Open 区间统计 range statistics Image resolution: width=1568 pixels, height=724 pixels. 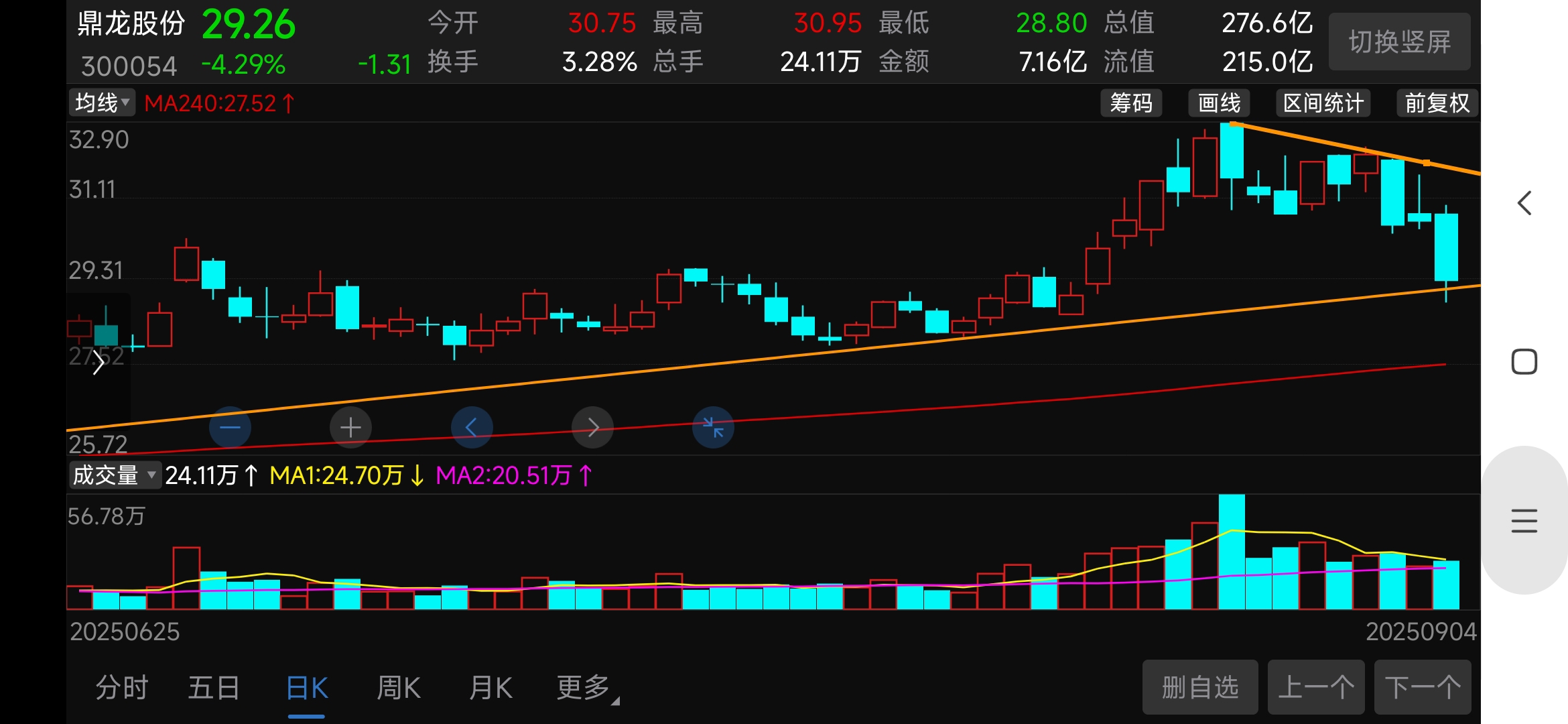[x=1323, y=103]
